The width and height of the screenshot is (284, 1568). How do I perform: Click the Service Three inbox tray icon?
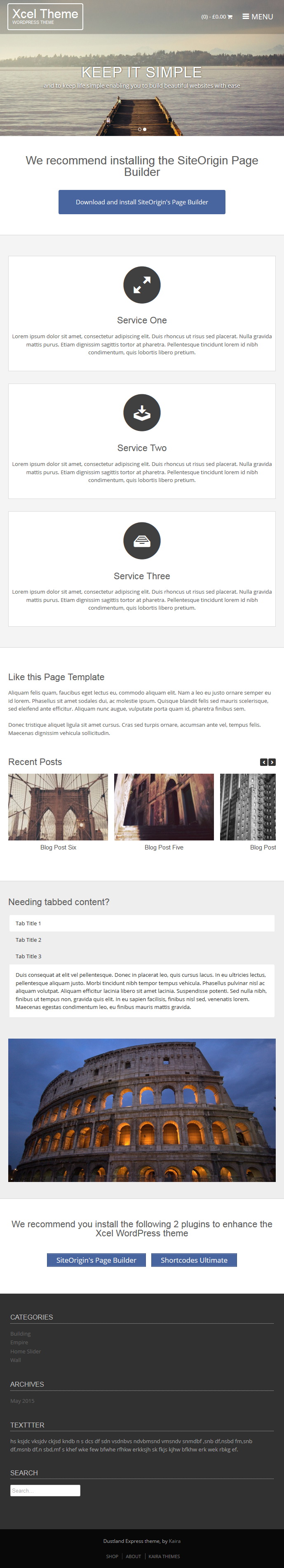click(142, 541)
